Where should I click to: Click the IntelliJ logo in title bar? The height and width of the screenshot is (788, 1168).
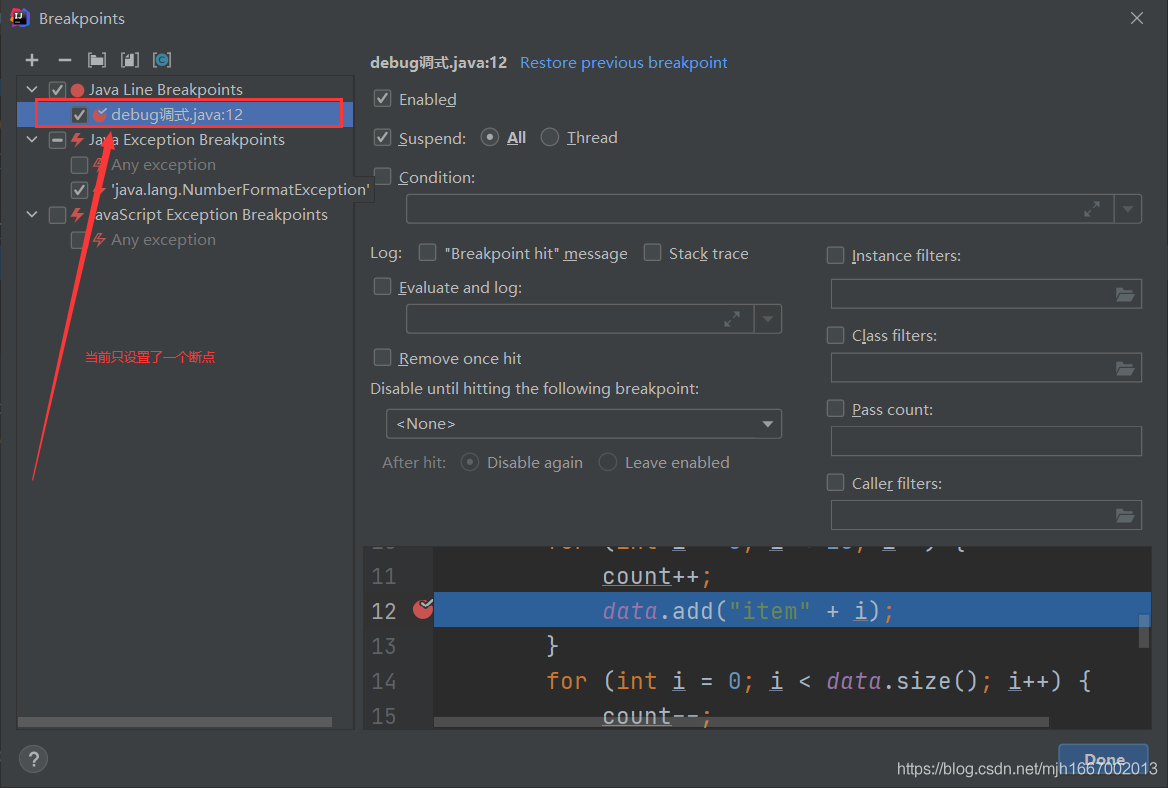pos(19,17)
